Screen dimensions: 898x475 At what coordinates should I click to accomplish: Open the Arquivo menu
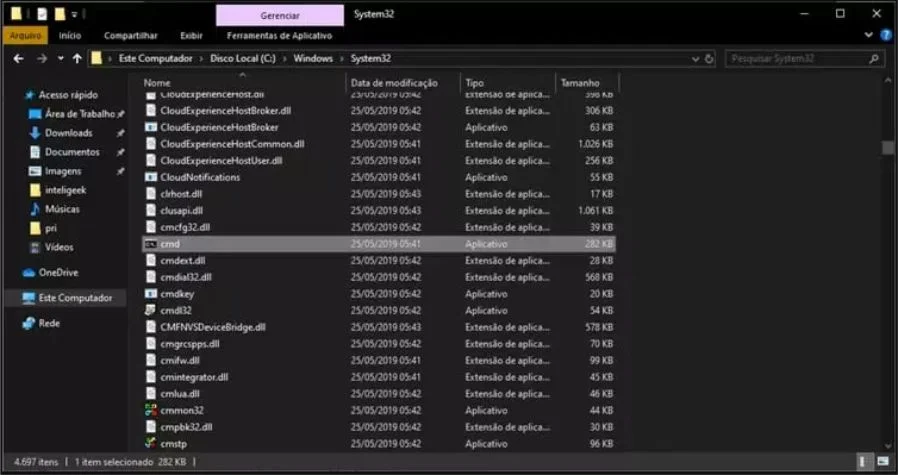point(26,36)
